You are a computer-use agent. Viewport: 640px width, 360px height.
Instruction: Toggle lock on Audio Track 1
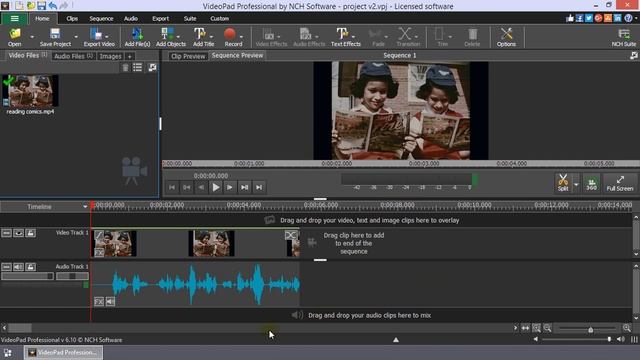click(31, 267)
